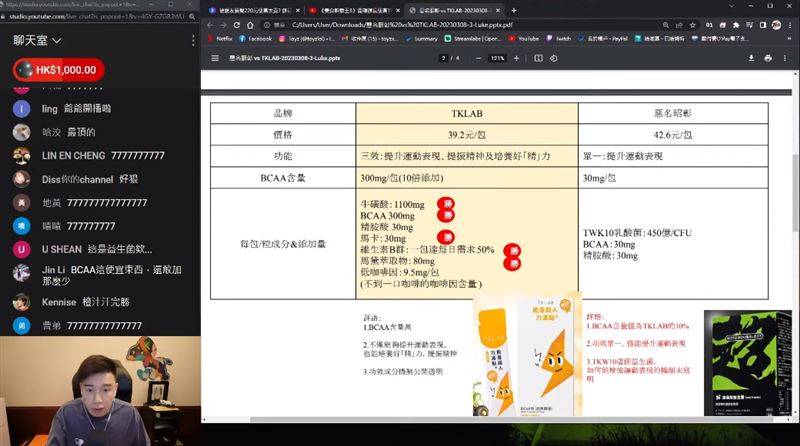Click the Diss你的channel username
The width and height of the screenshot is (800, 446).
pos(78,179)
